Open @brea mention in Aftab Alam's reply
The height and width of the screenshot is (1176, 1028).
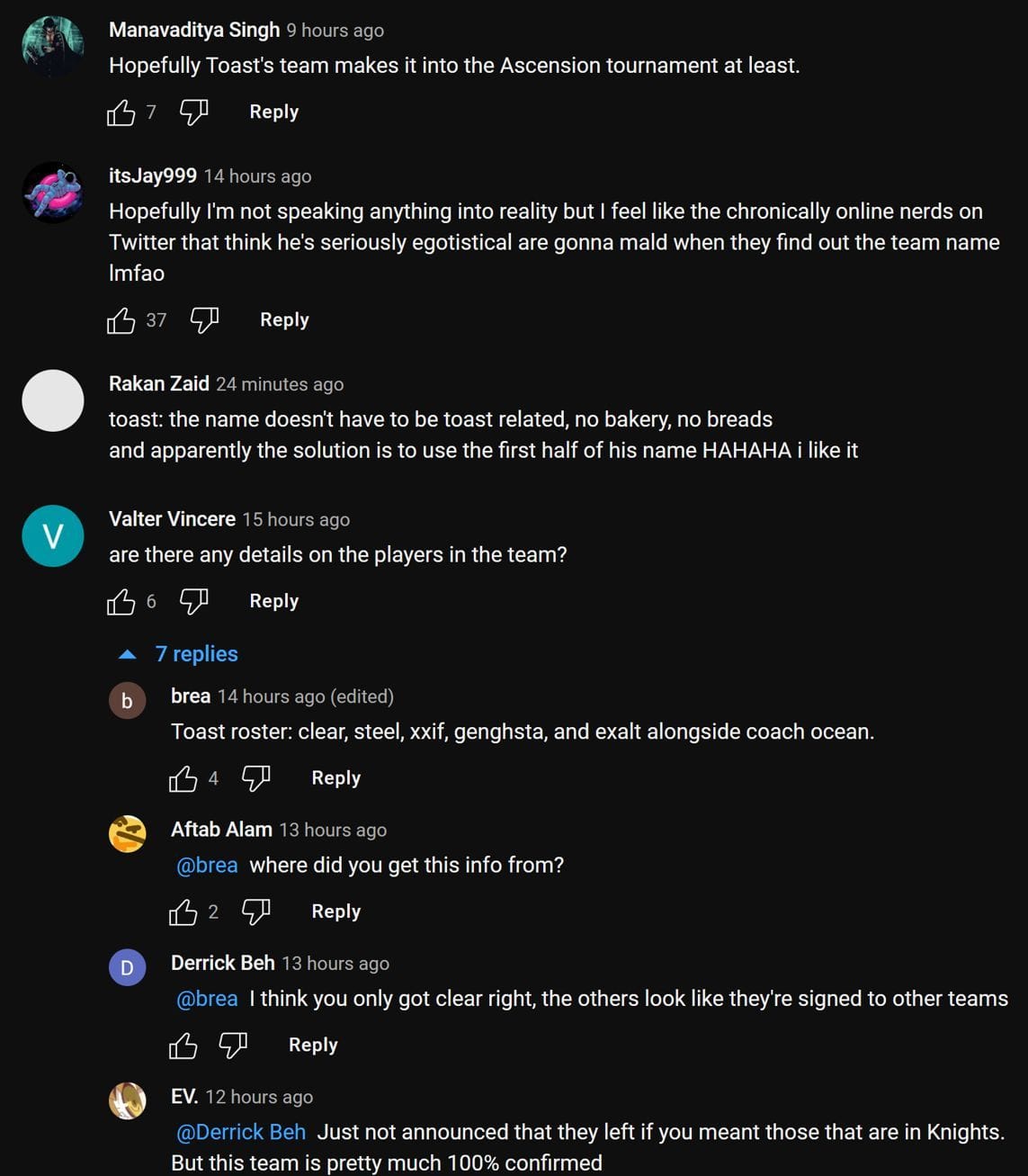coord(207,866)
